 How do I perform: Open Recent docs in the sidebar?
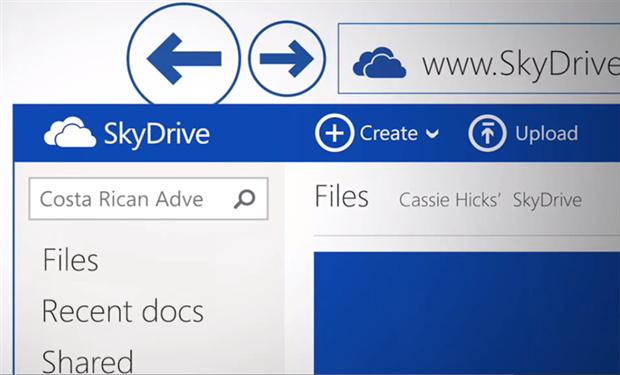click(x=123, y=311)
